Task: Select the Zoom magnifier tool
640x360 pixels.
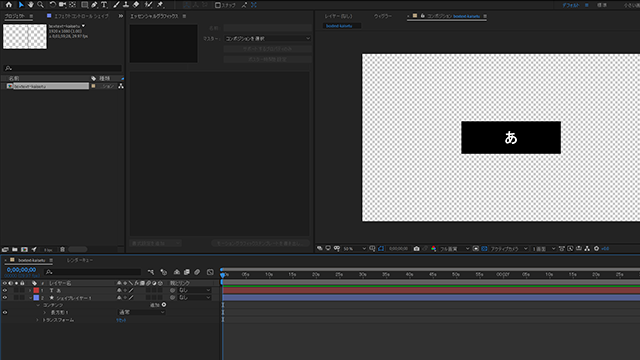Action: click(x=40, y=5)
